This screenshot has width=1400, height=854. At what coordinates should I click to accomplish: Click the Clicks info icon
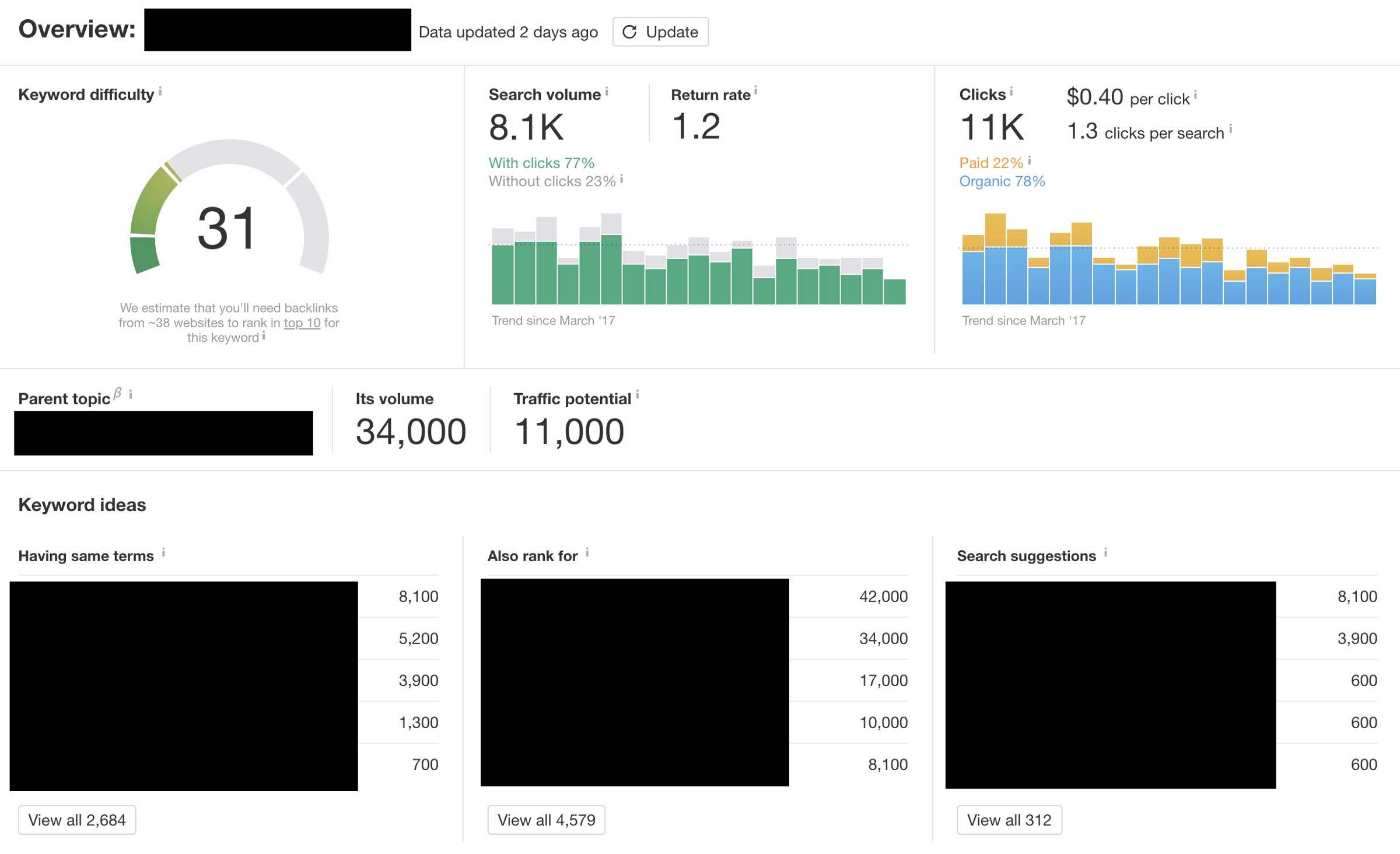point(1011,92)
